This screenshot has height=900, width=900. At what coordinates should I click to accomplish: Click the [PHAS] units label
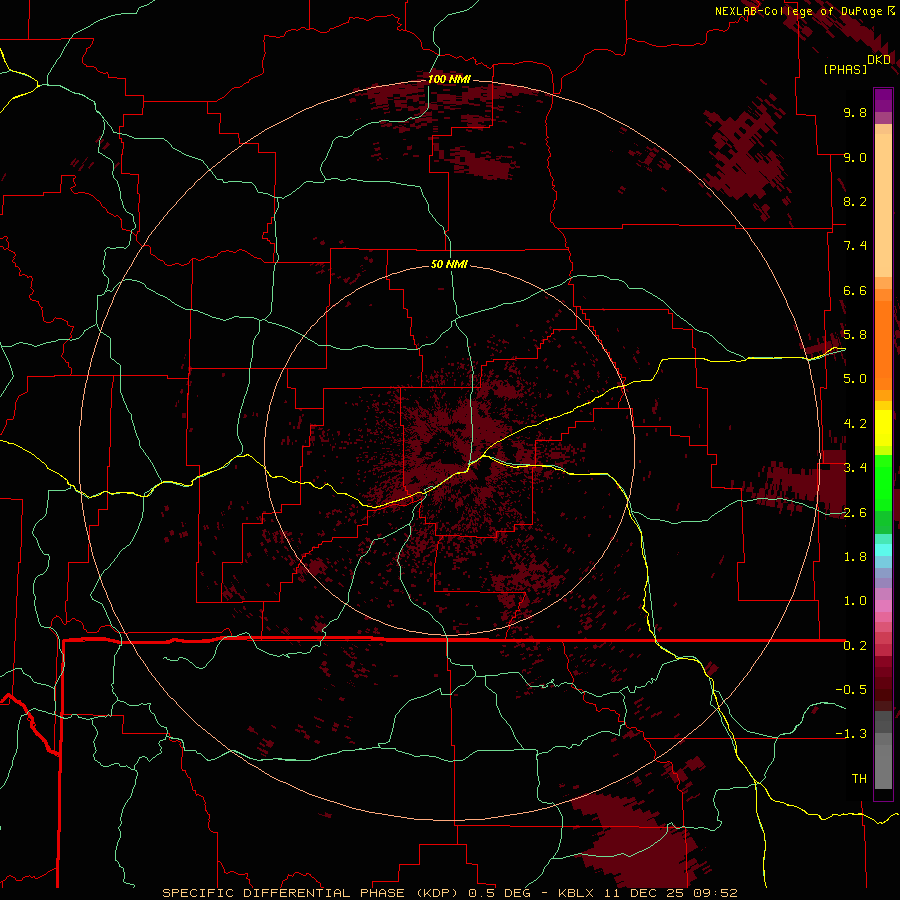[845, 69]
